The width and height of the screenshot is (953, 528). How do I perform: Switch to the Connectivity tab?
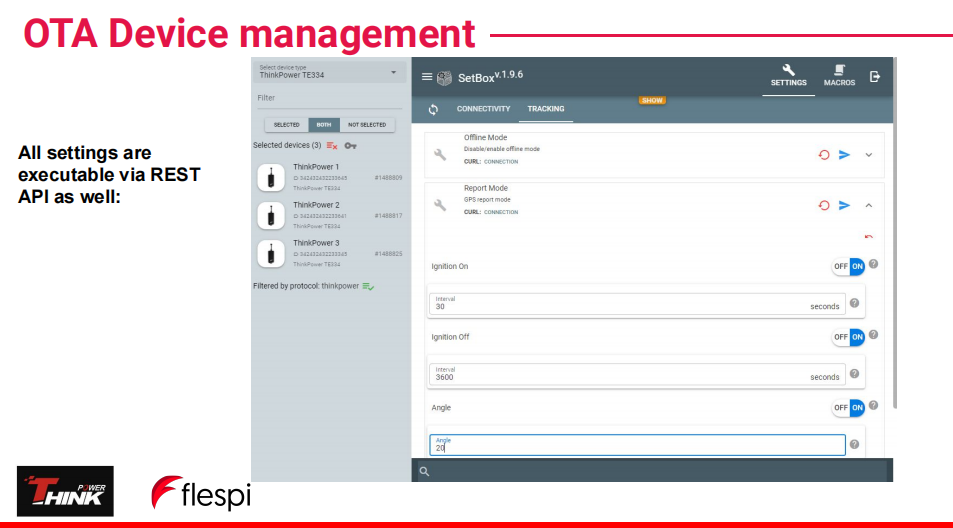(483, 109)
